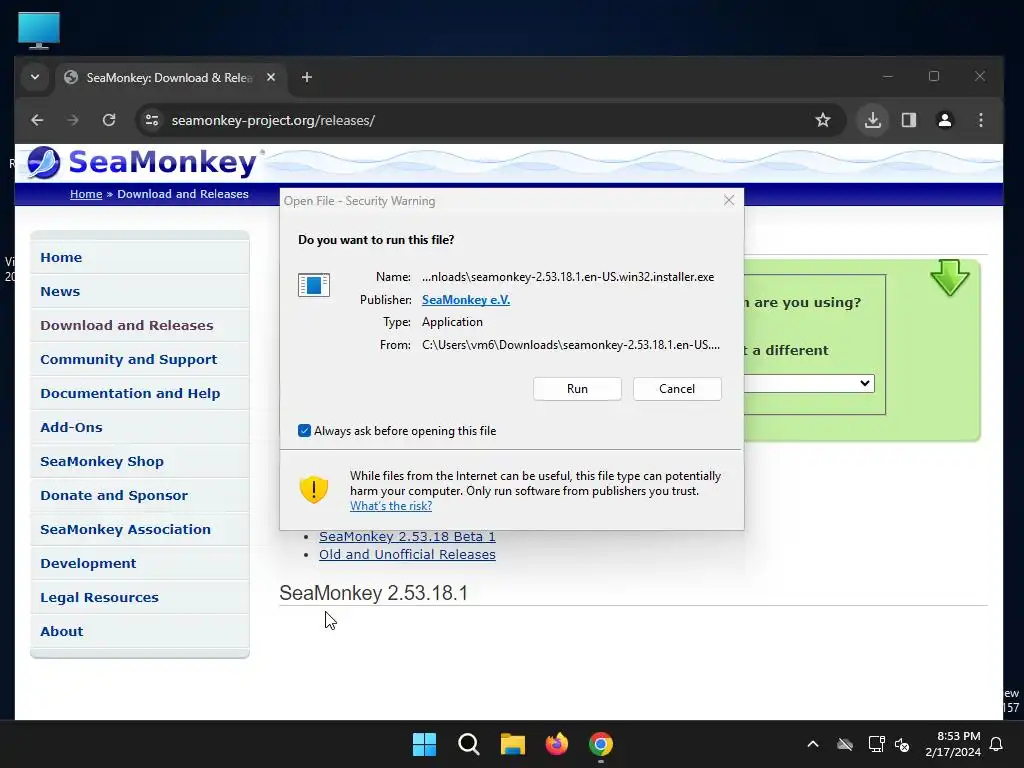1024x768 pixels.
Task: Open Chrome three-dot menu
Action: [x=980, y=120]
